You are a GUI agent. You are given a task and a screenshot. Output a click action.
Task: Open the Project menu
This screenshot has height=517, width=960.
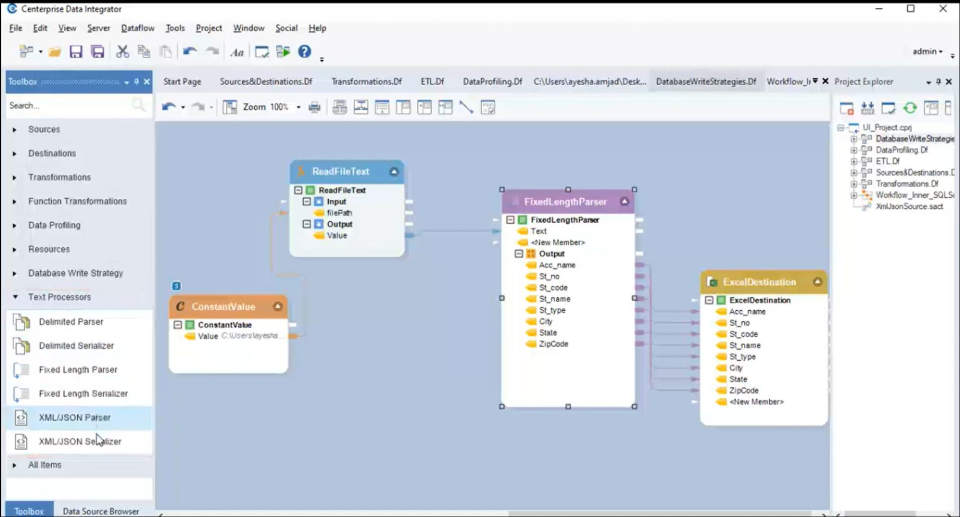[x=209, y=28]
